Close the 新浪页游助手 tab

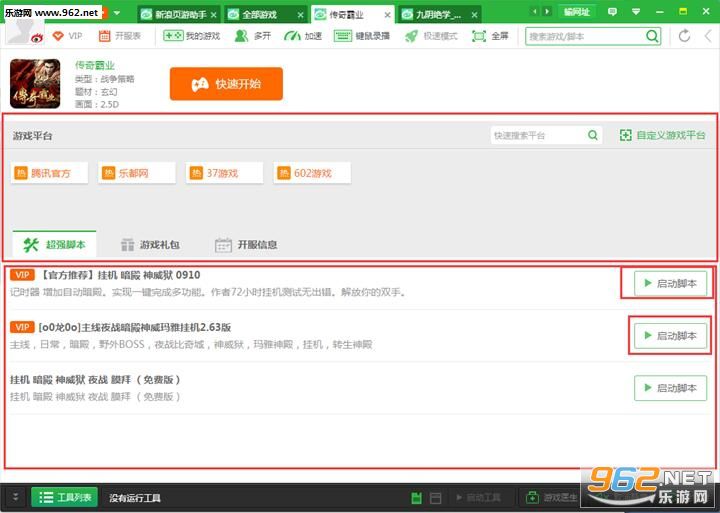(x=214, y=15)
